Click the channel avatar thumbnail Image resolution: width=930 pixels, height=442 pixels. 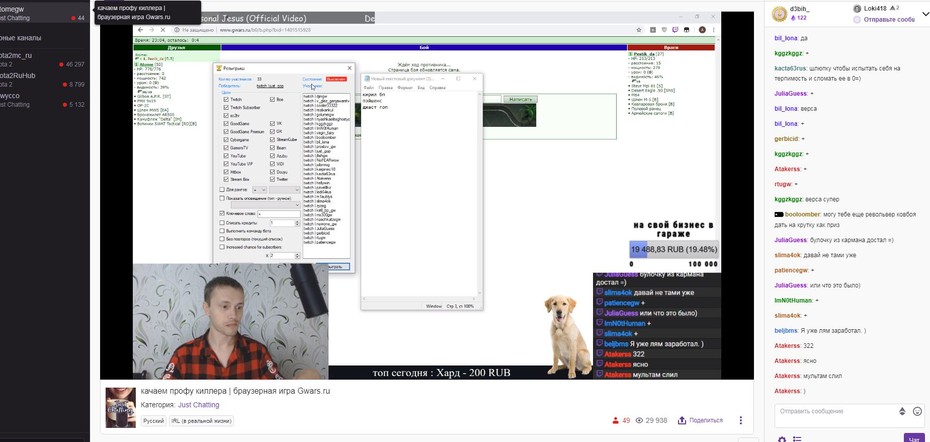click(x=120, y=408)
